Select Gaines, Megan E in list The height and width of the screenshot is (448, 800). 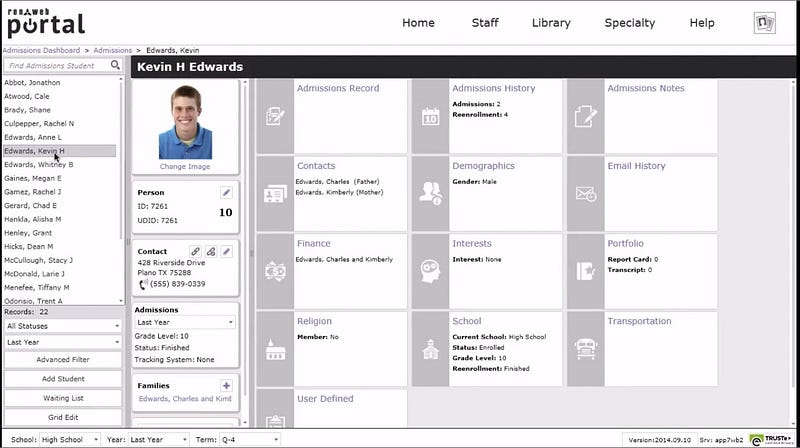click(x=33, y=179)
